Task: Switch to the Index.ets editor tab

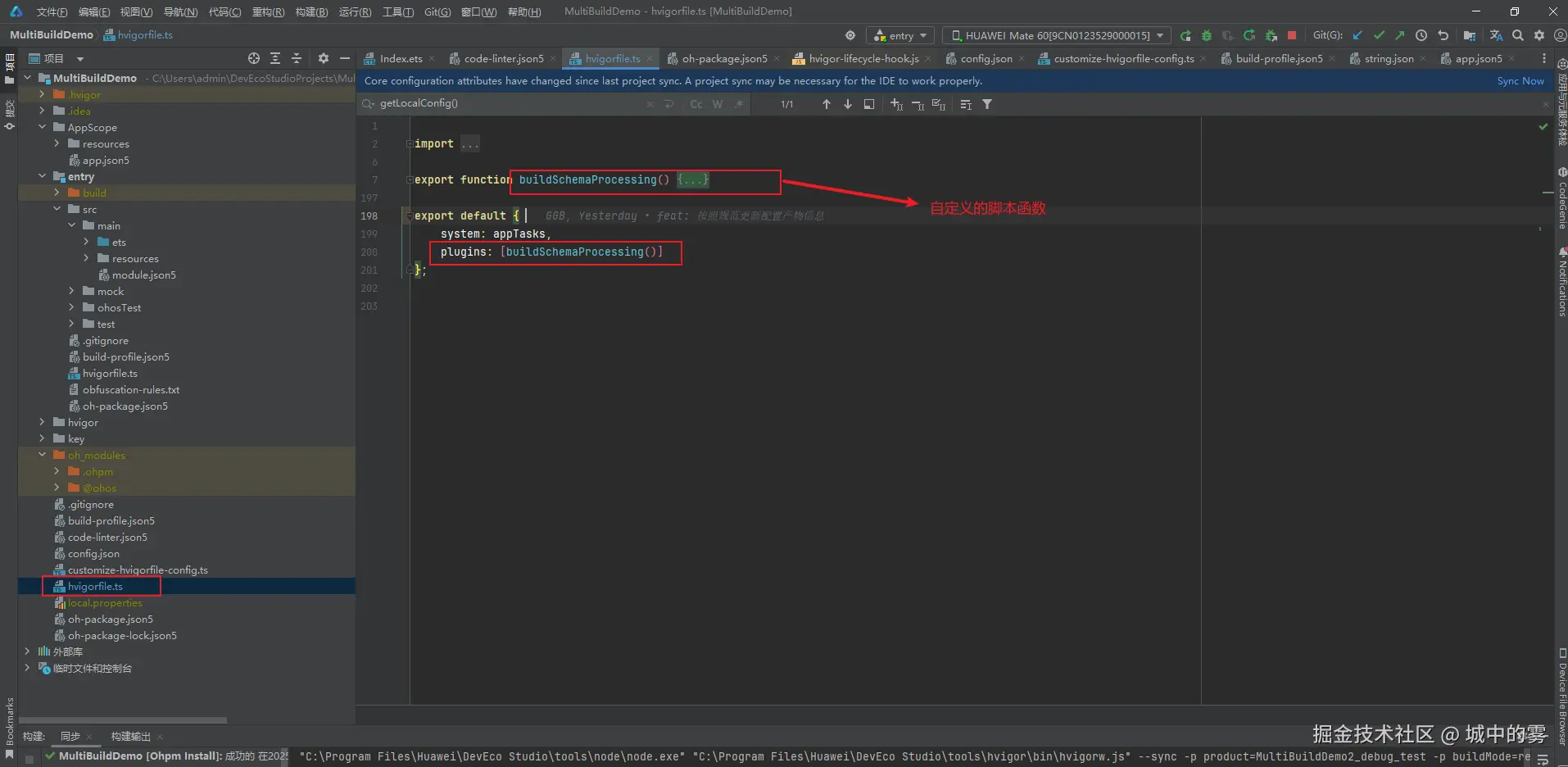Action: (401, 59)
